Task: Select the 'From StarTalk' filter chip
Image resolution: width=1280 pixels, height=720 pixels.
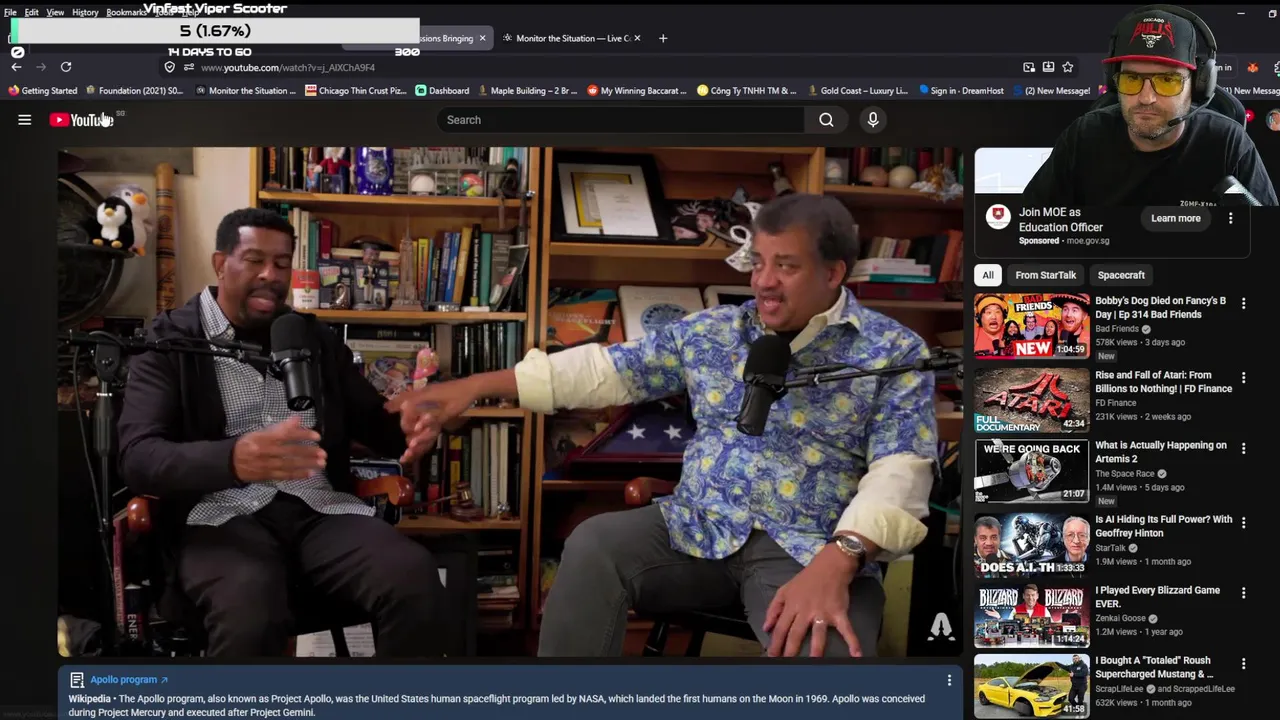Action: tap(1046, 275)
